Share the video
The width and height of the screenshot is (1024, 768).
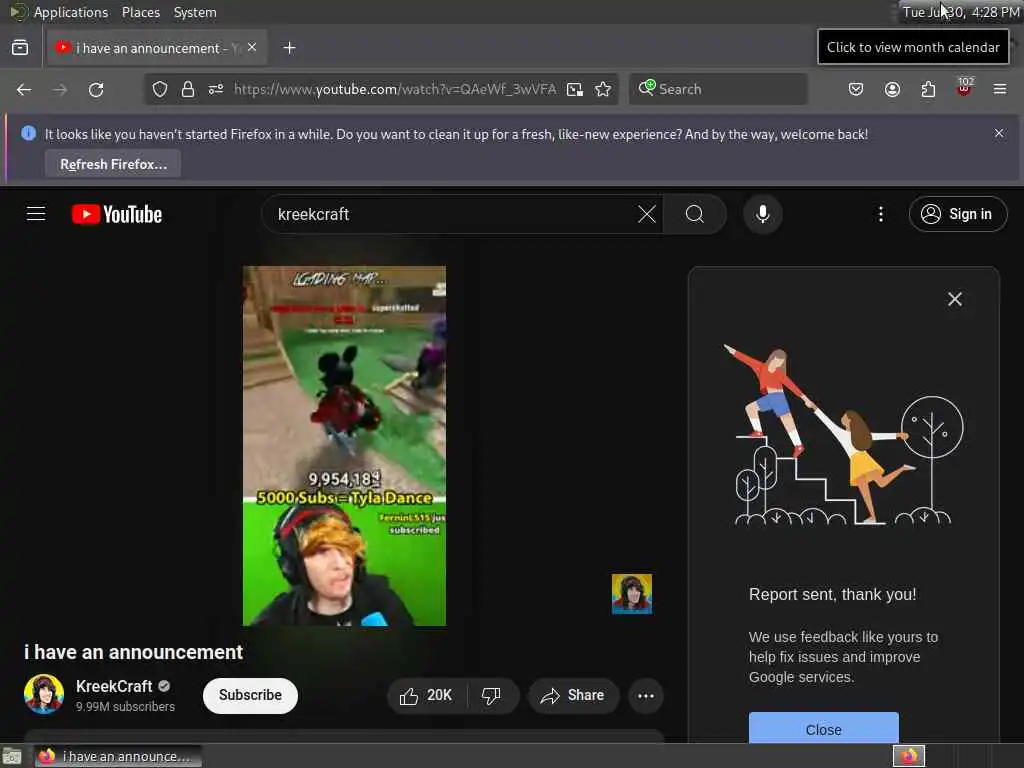(573, 696)
